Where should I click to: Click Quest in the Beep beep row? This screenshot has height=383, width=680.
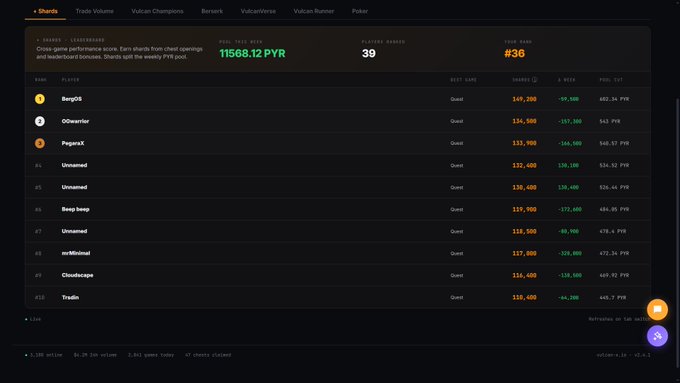coord(456,210)
